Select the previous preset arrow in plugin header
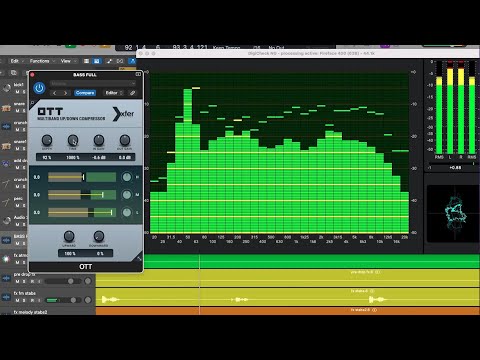480x360 pixels. coord(55,93)
